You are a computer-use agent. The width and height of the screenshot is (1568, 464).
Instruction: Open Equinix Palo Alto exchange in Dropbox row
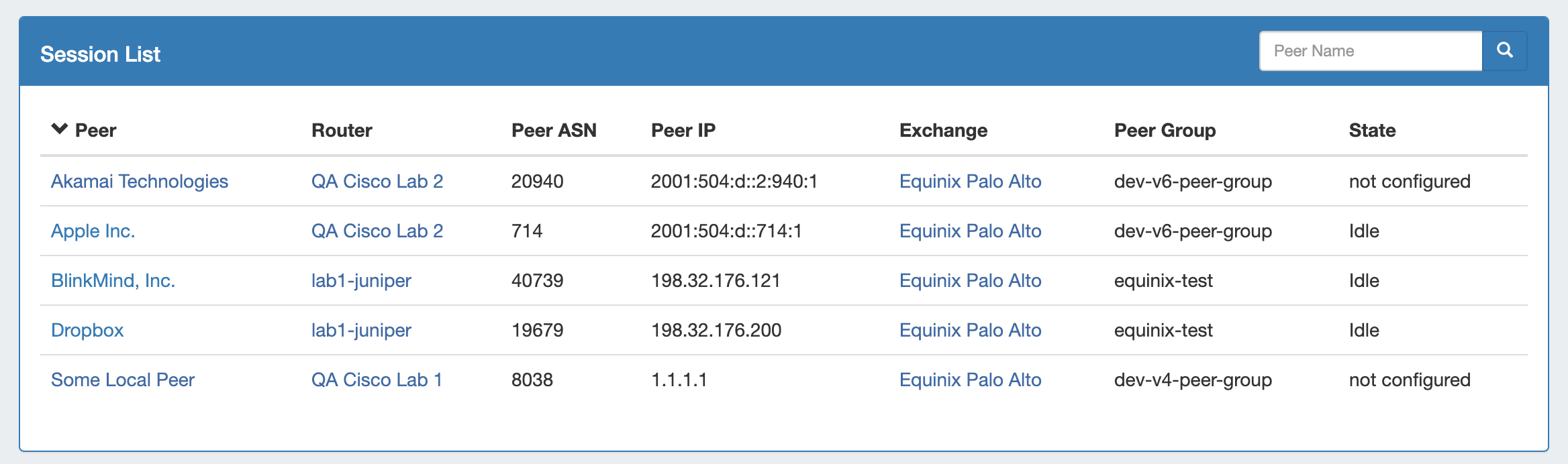(x=970, y=330)
